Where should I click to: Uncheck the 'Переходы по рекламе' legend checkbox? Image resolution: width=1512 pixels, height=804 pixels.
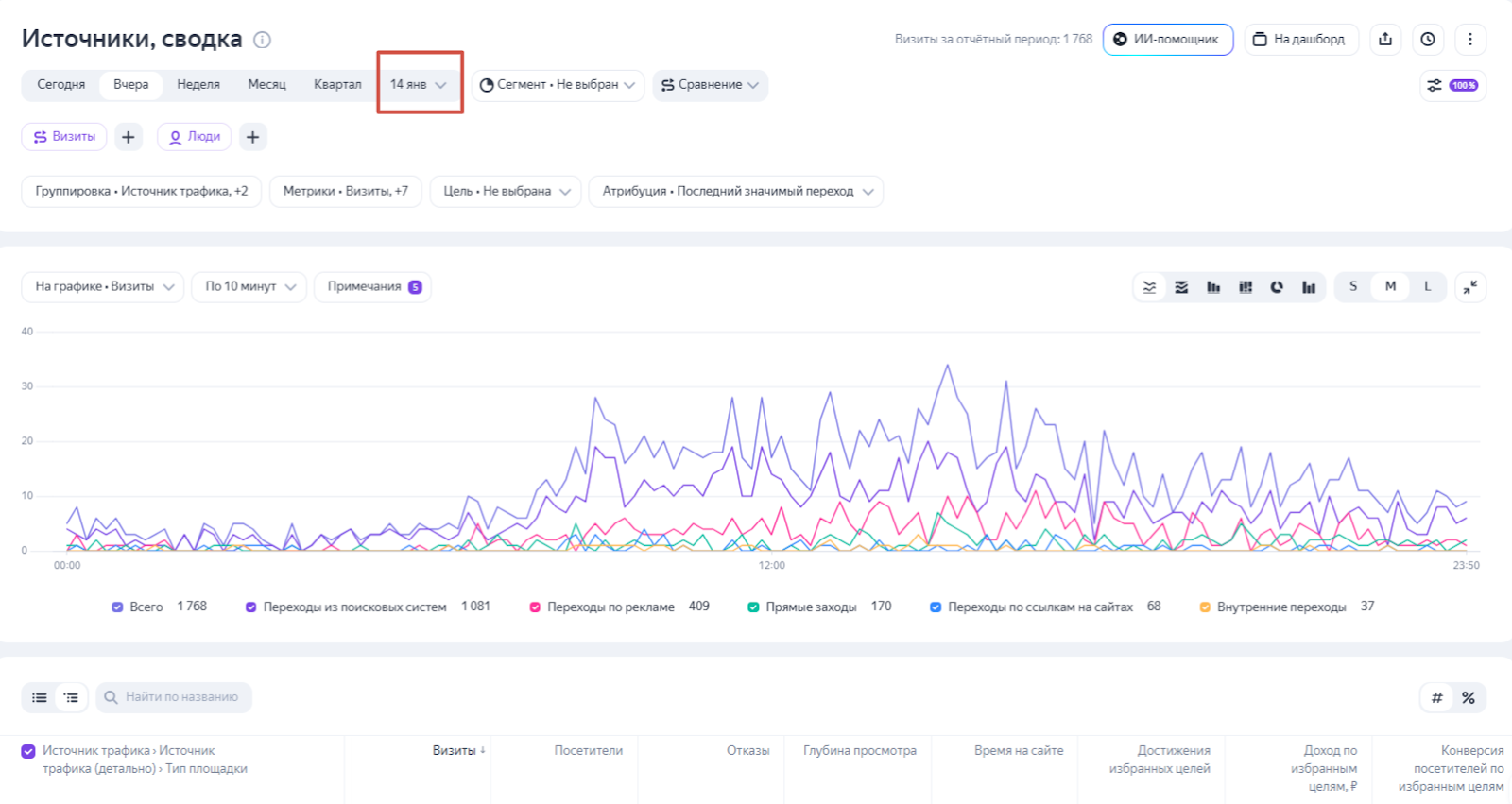coord(535,607)
